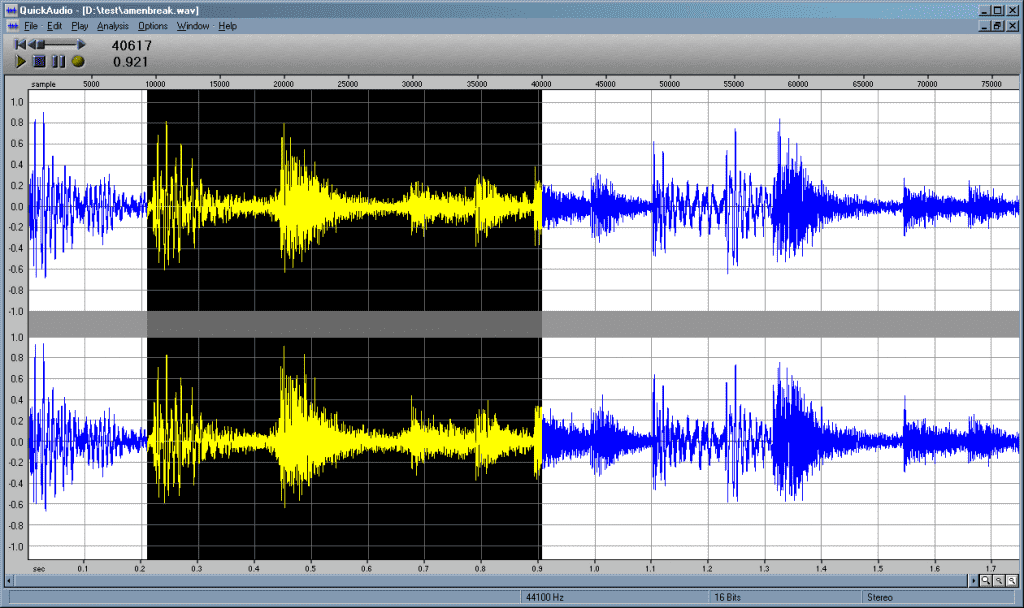Open the File menu
The width and height of the screenshot is (1024, 608).
point(31,26)
